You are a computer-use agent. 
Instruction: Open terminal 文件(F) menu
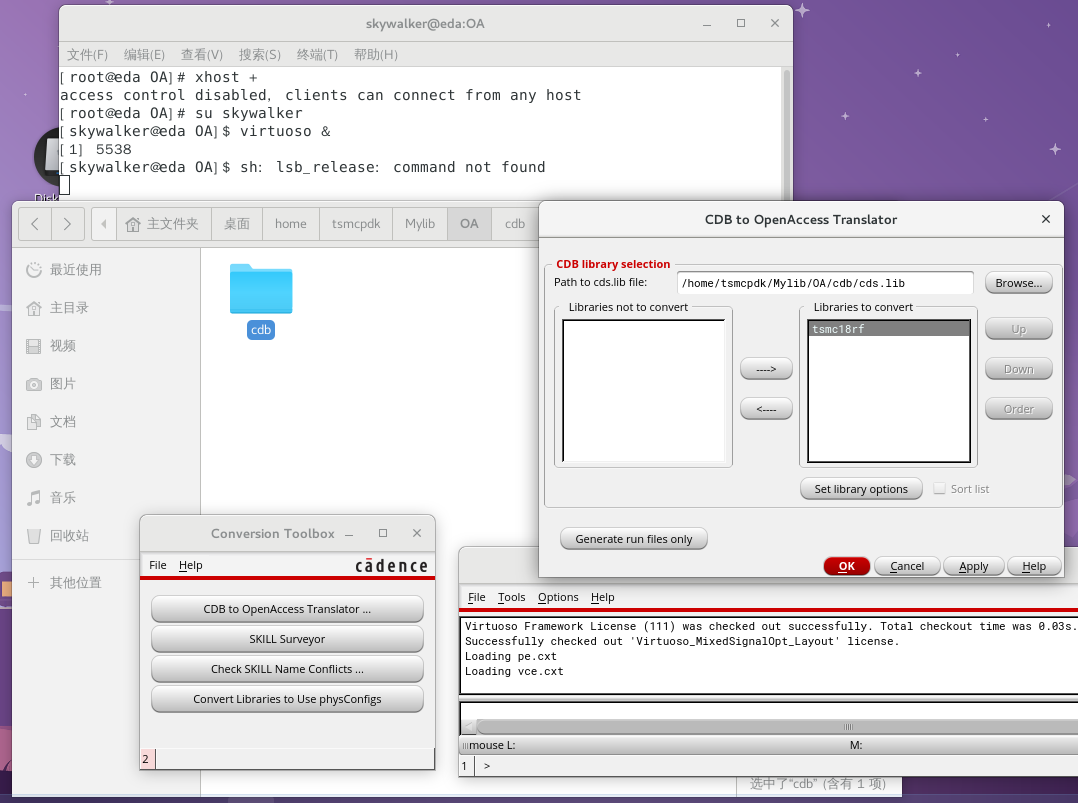pos(87,54)
